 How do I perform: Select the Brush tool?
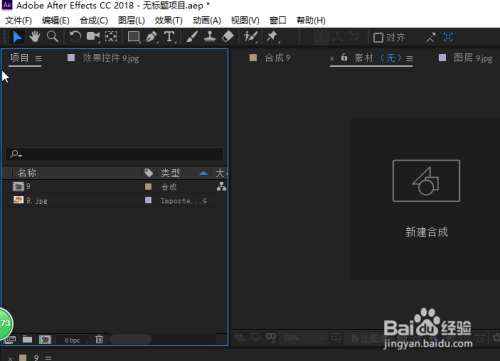click(192, 37)
